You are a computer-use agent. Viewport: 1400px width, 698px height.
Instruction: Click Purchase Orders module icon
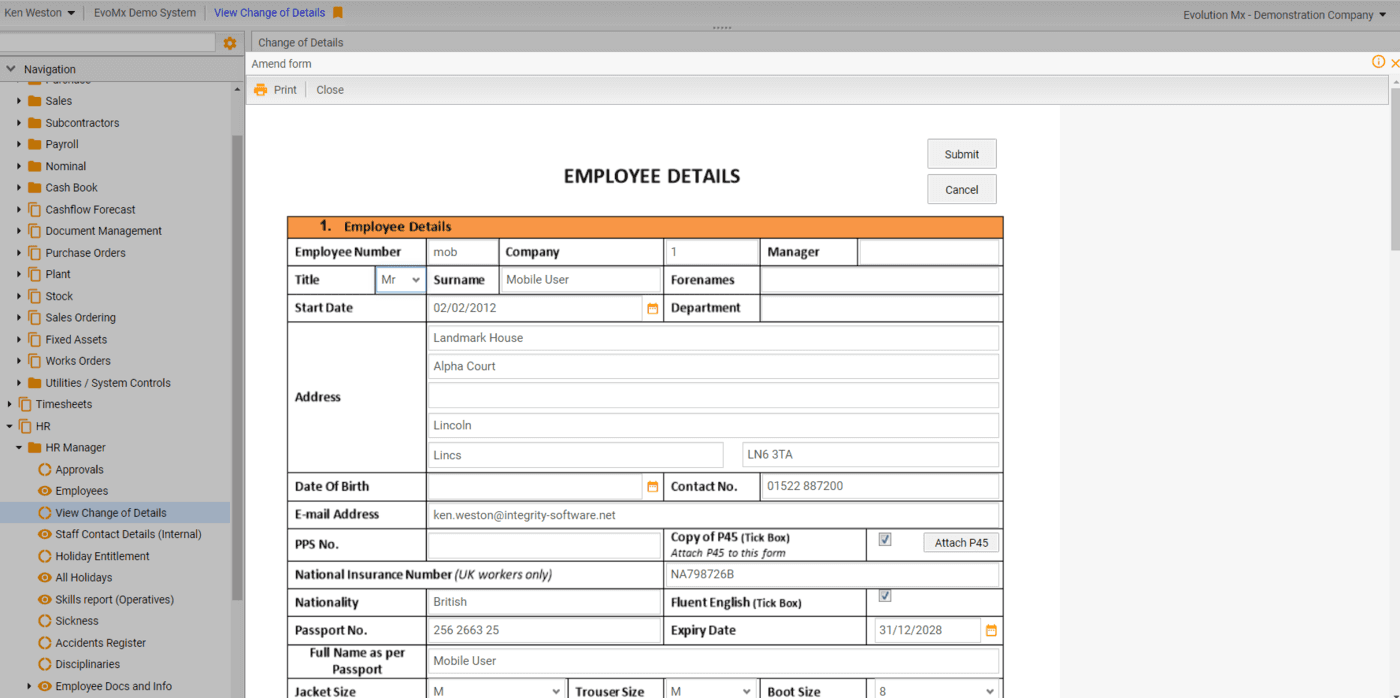pos(35,253)
